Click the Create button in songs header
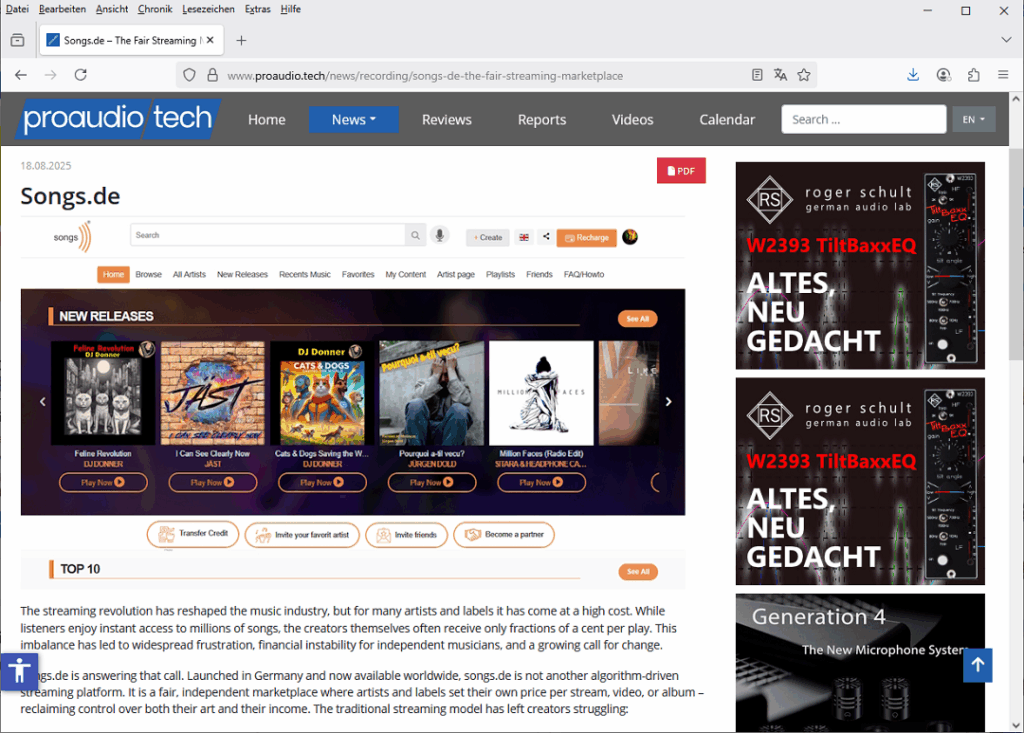 487,238
